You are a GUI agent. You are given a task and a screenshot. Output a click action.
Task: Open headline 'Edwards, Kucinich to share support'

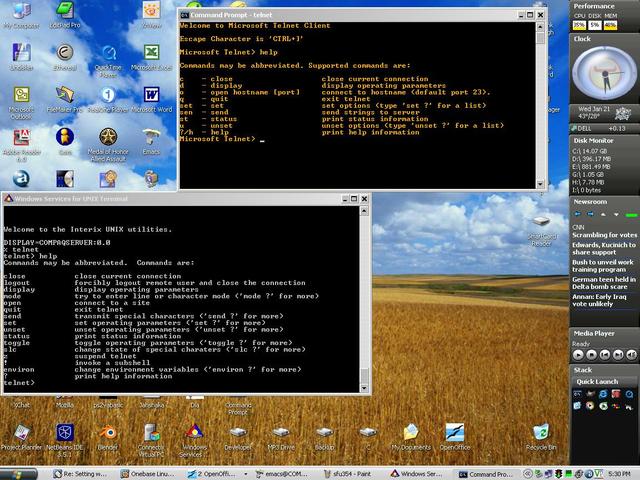(x=604, y=249)
